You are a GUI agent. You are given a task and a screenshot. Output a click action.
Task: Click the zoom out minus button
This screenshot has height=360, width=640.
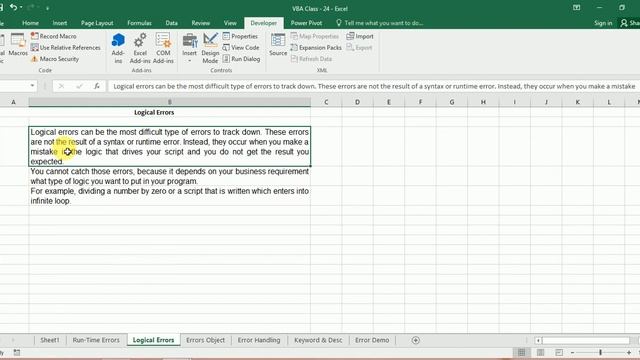pyautogui.click(x=572, y=352)
